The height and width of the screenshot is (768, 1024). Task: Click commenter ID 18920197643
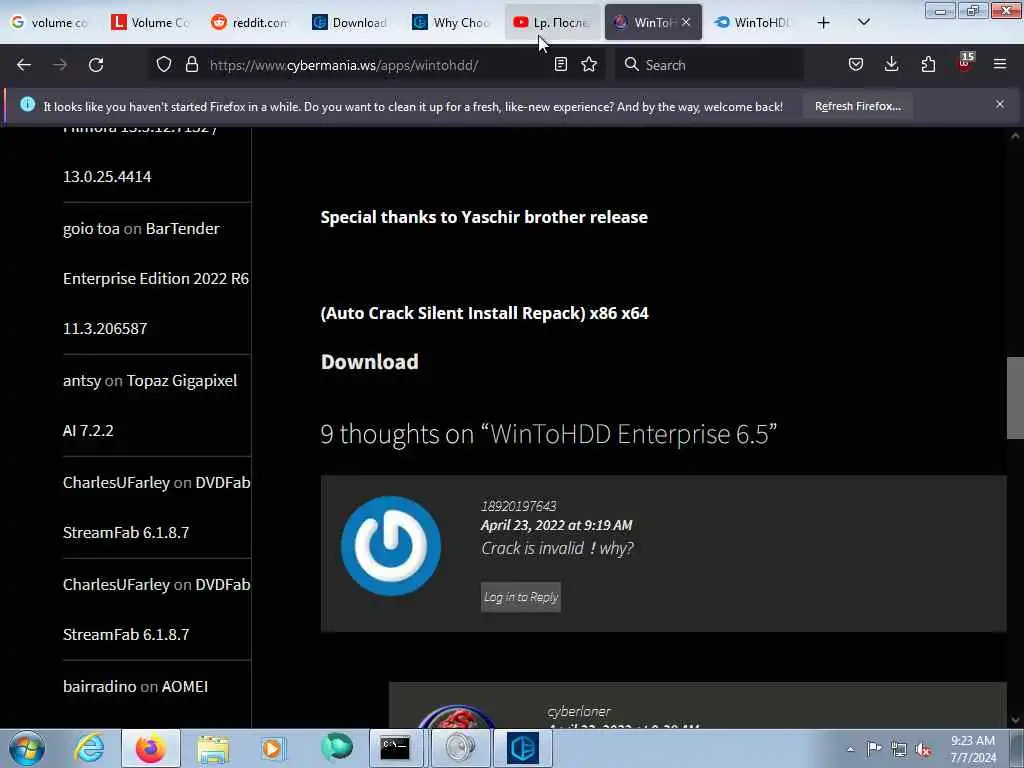[519, 506]
